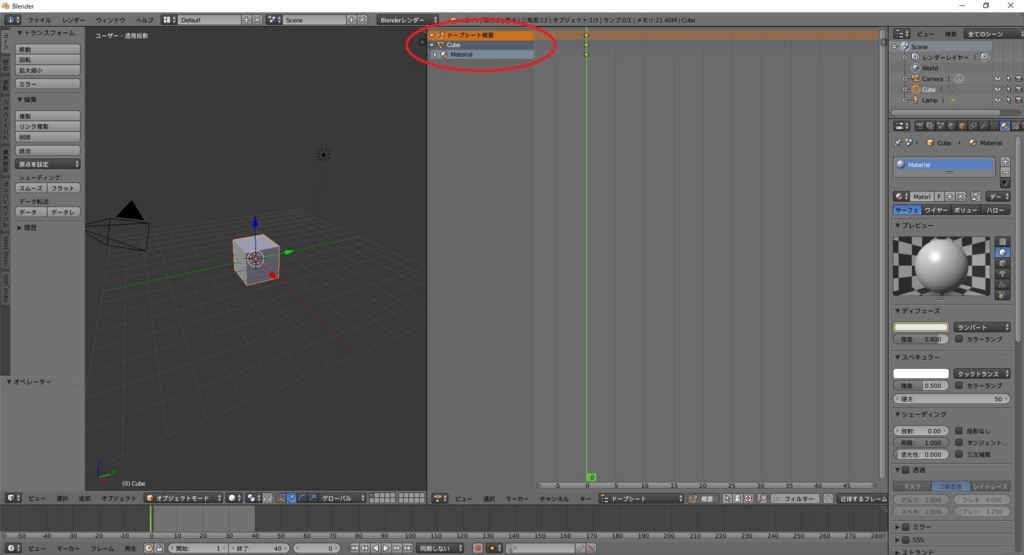
Task: Switch to the ワイヤー material type tab
Action: coord(935,210)
